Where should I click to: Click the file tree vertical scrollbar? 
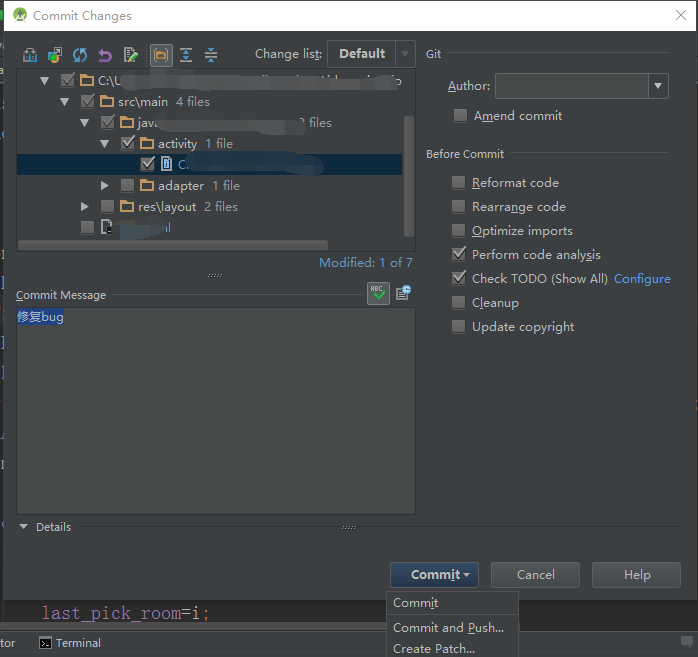click(409, 176)
